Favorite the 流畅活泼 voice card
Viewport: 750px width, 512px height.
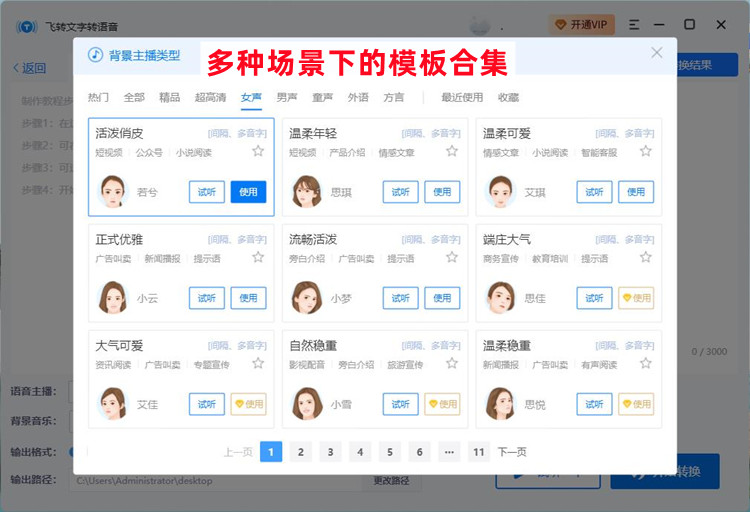click(x=452, y=257)
